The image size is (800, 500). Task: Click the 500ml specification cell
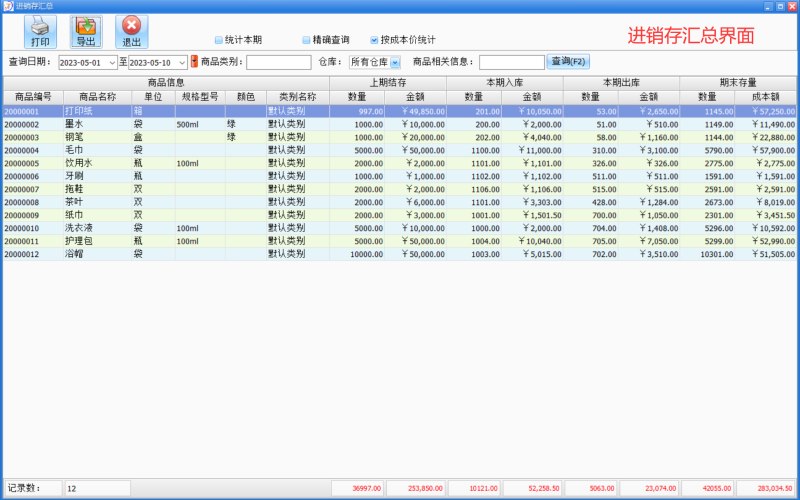click(200, 124)
